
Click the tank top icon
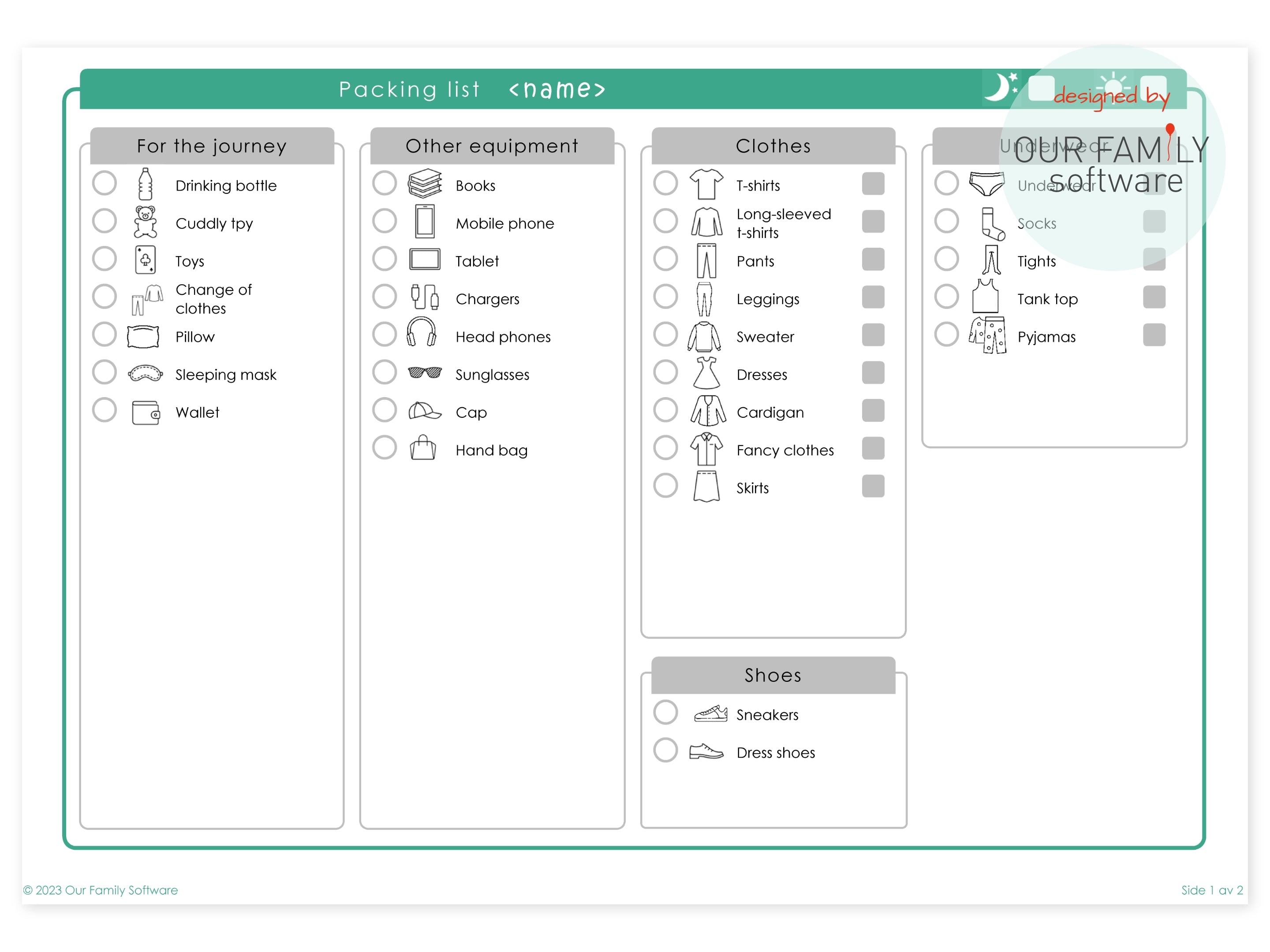coord(985,296)
